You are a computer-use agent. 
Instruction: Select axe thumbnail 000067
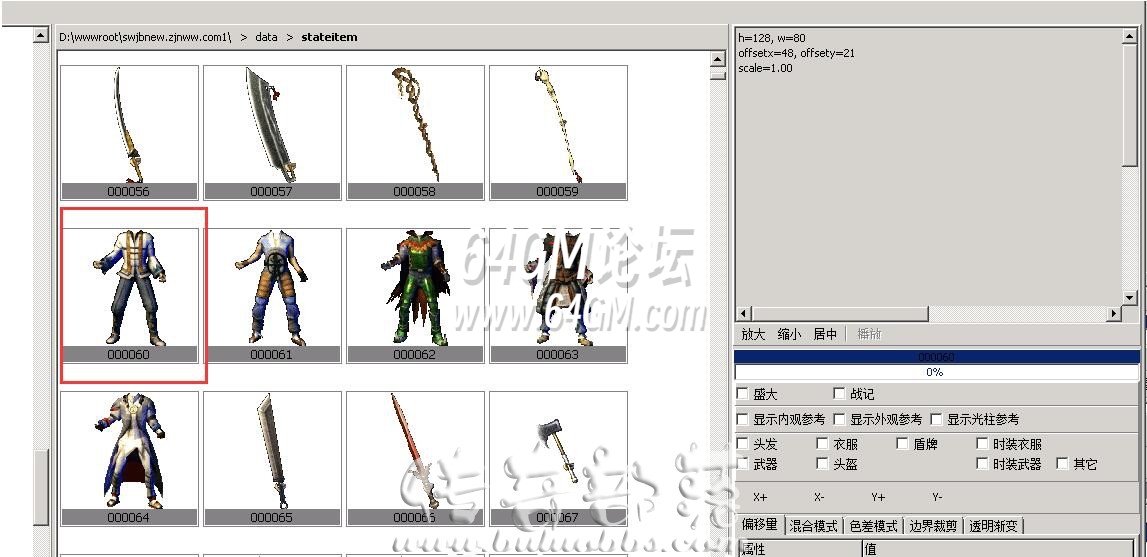click(558, 458)
